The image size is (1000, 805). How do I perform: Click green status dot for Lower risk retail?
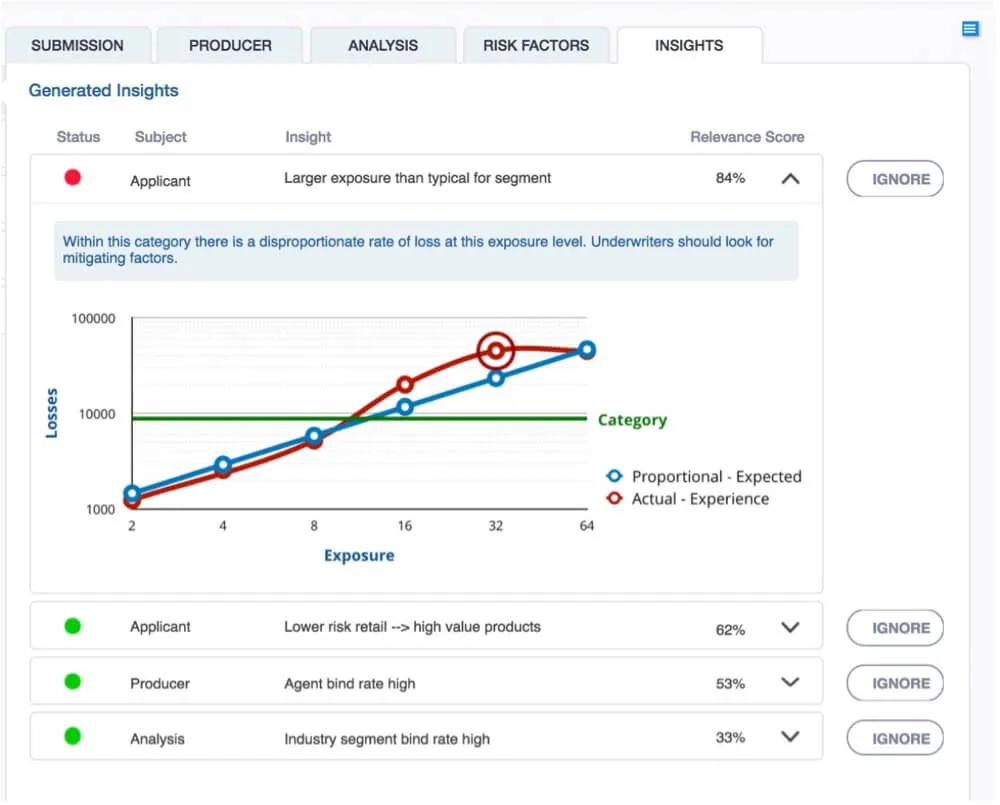tap(72, 627)
